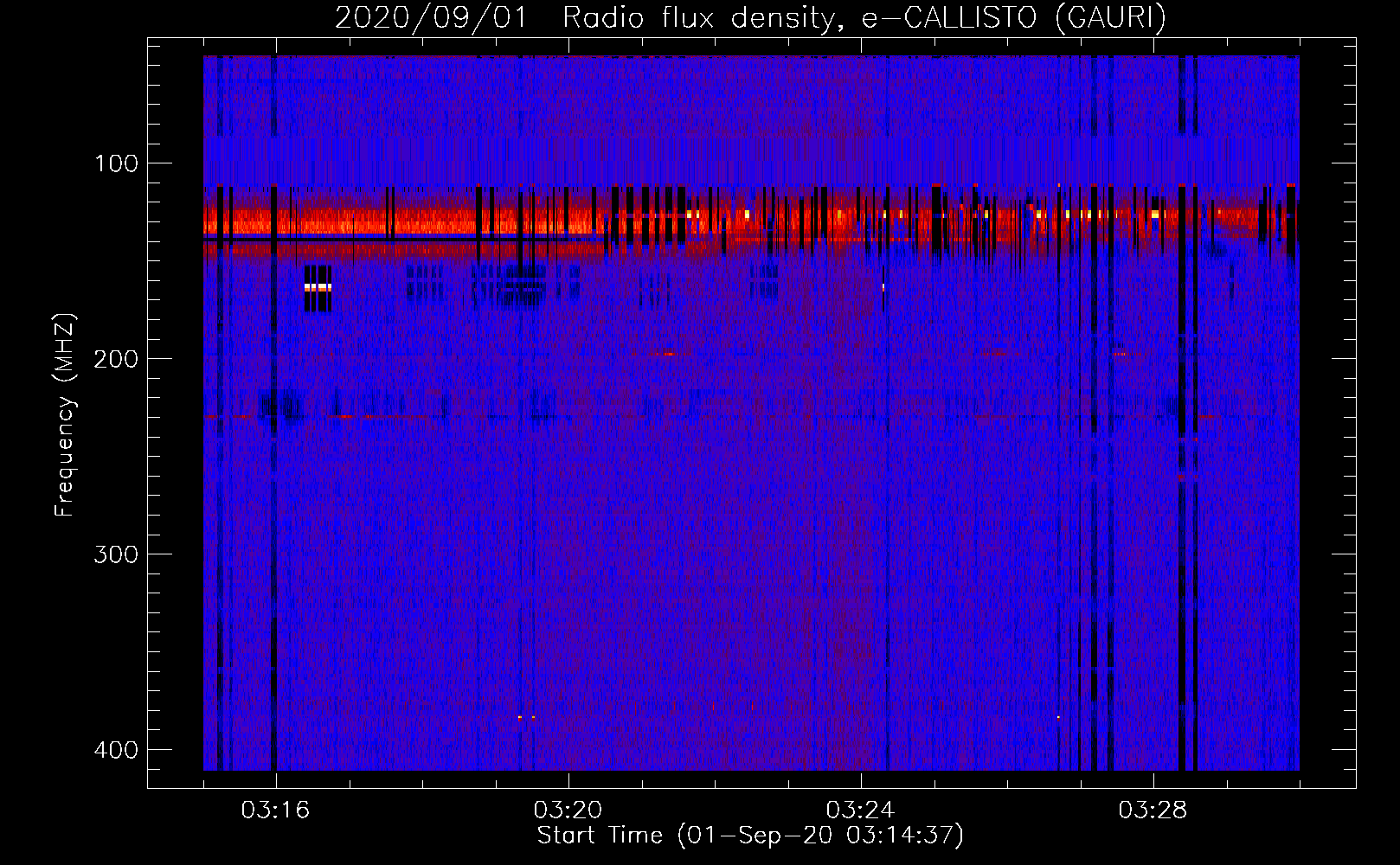
Task: Click the '03:16' time tick label
Action: point(275,811)
